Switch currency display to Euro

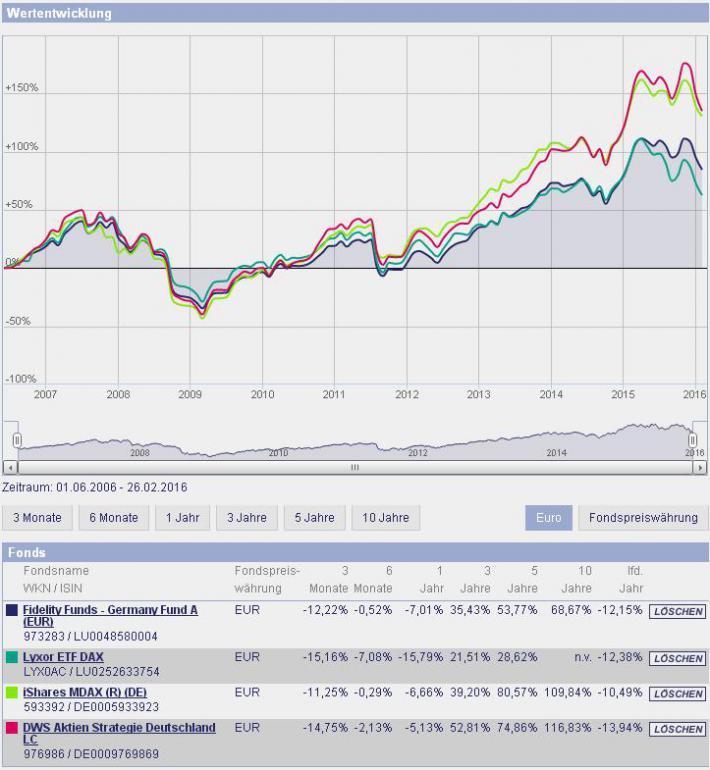tap(548, 518)
